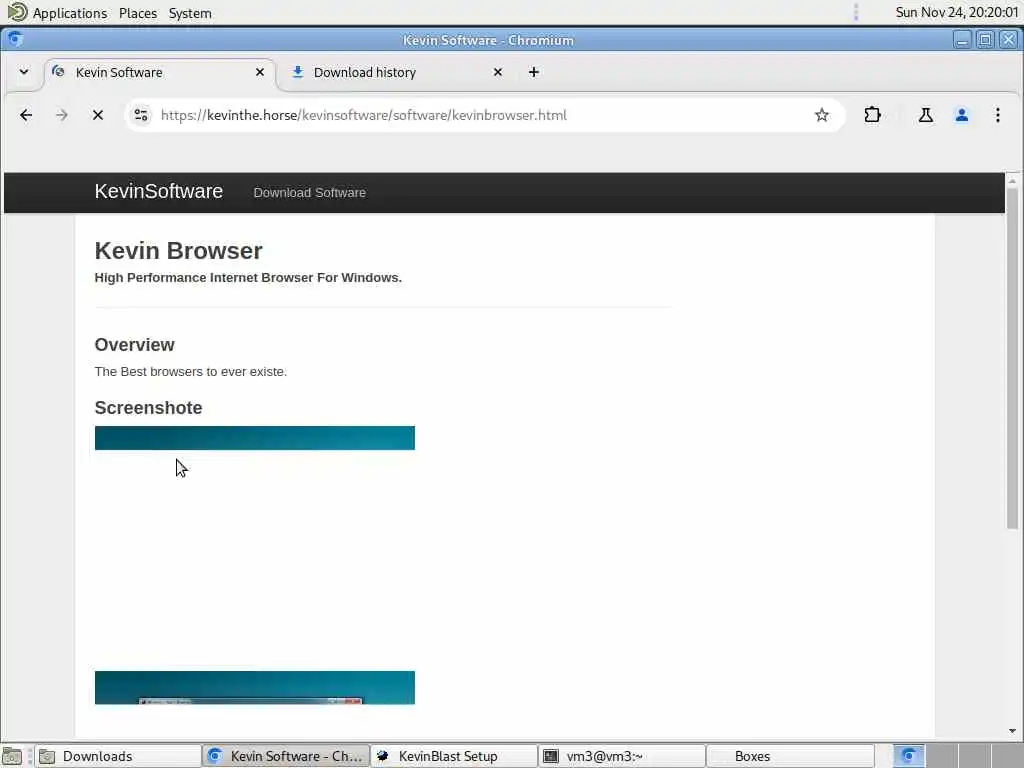This screenshot has height=768, width=1024.
Task: Switch to the Downloads taskbar window
Action: click(x=118, y=756)
